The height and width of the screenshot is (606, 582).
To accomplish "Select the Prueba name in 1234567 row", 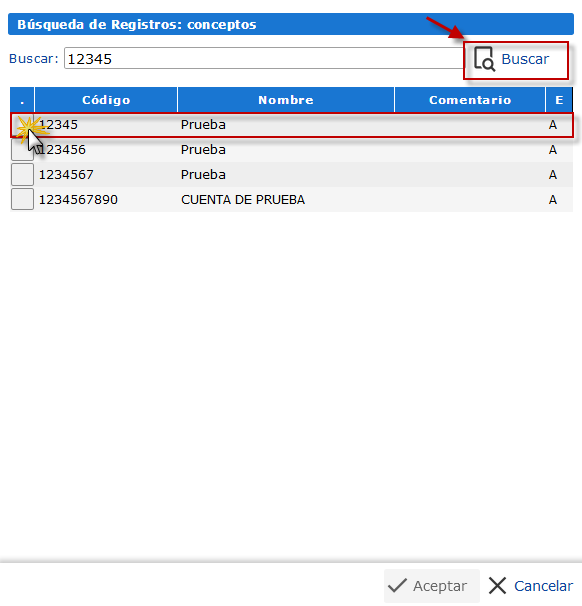I will (x=203, y=175).
